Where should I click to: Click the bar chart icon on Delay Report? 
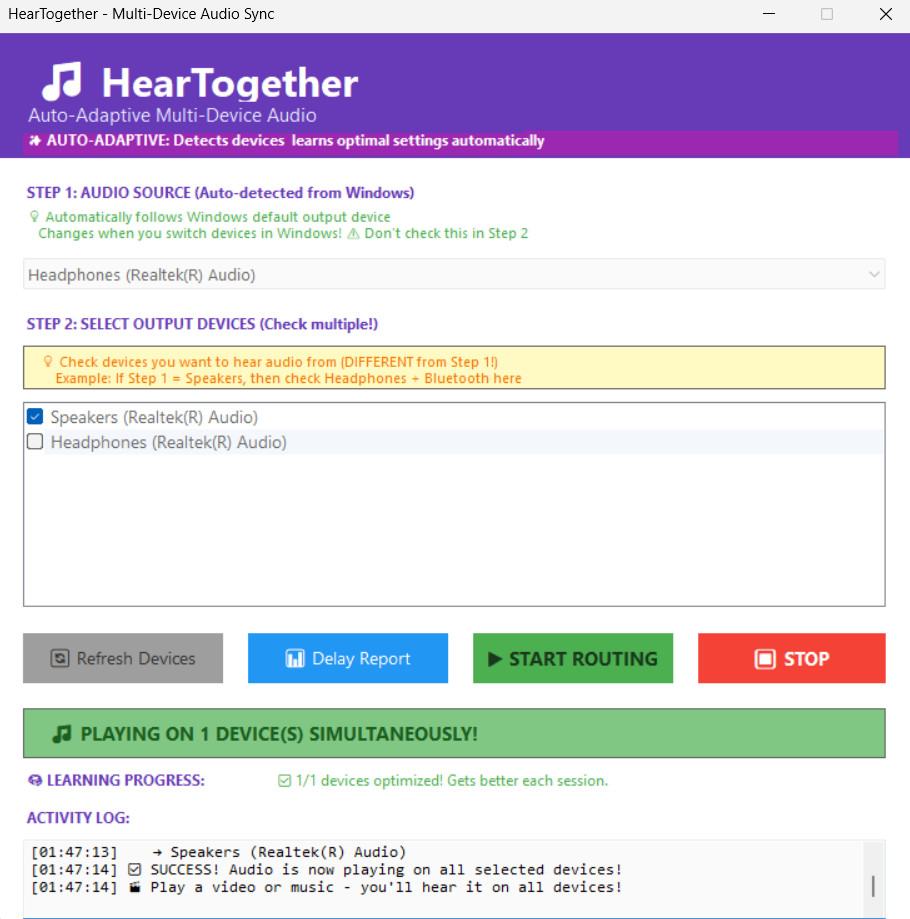pyautogui.click(x=295, y=658)
